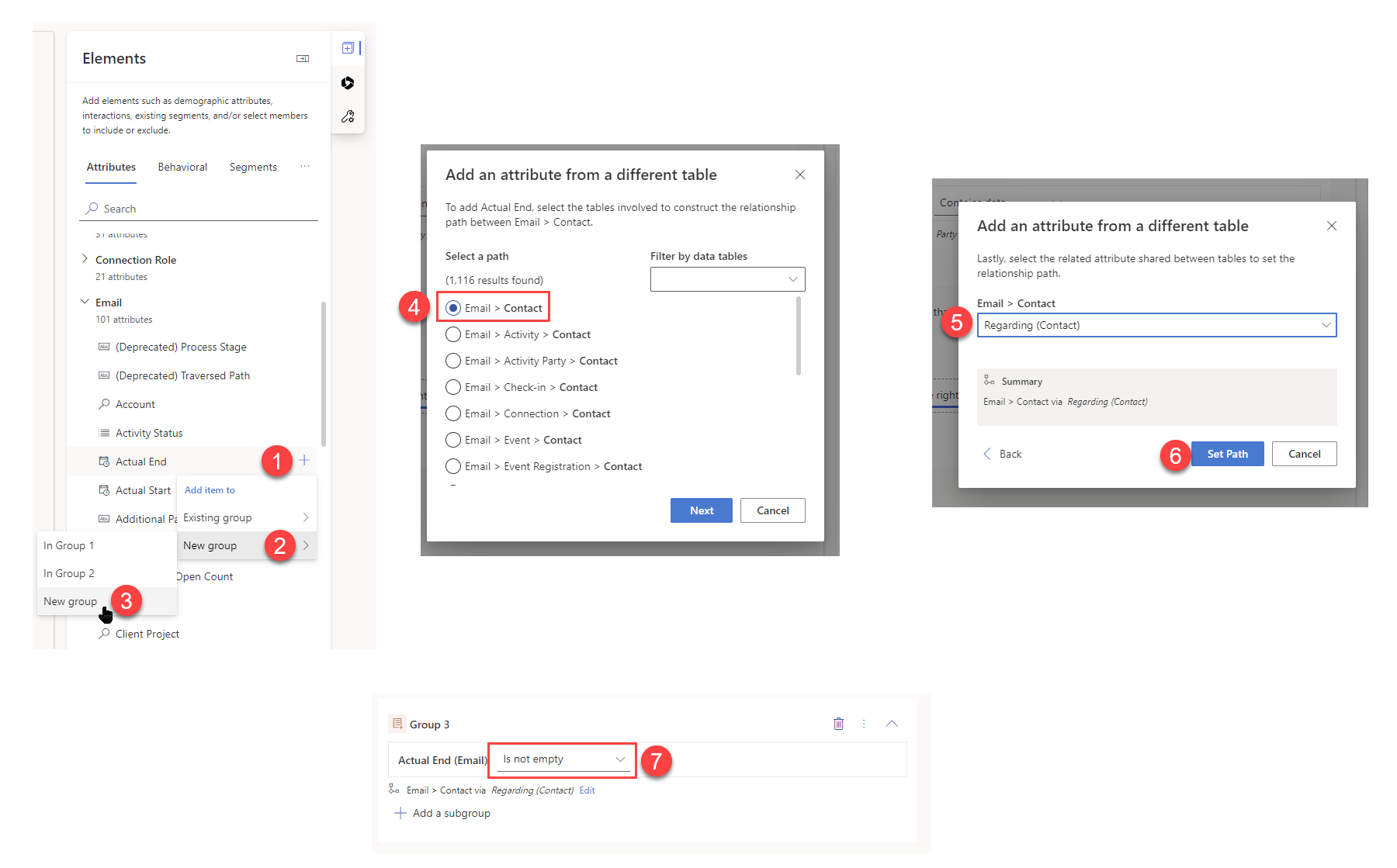The height and width of the screenshot is (868, 1397).
Task: Go Back in the attribute dialog
Action: tap(1003, 454)
